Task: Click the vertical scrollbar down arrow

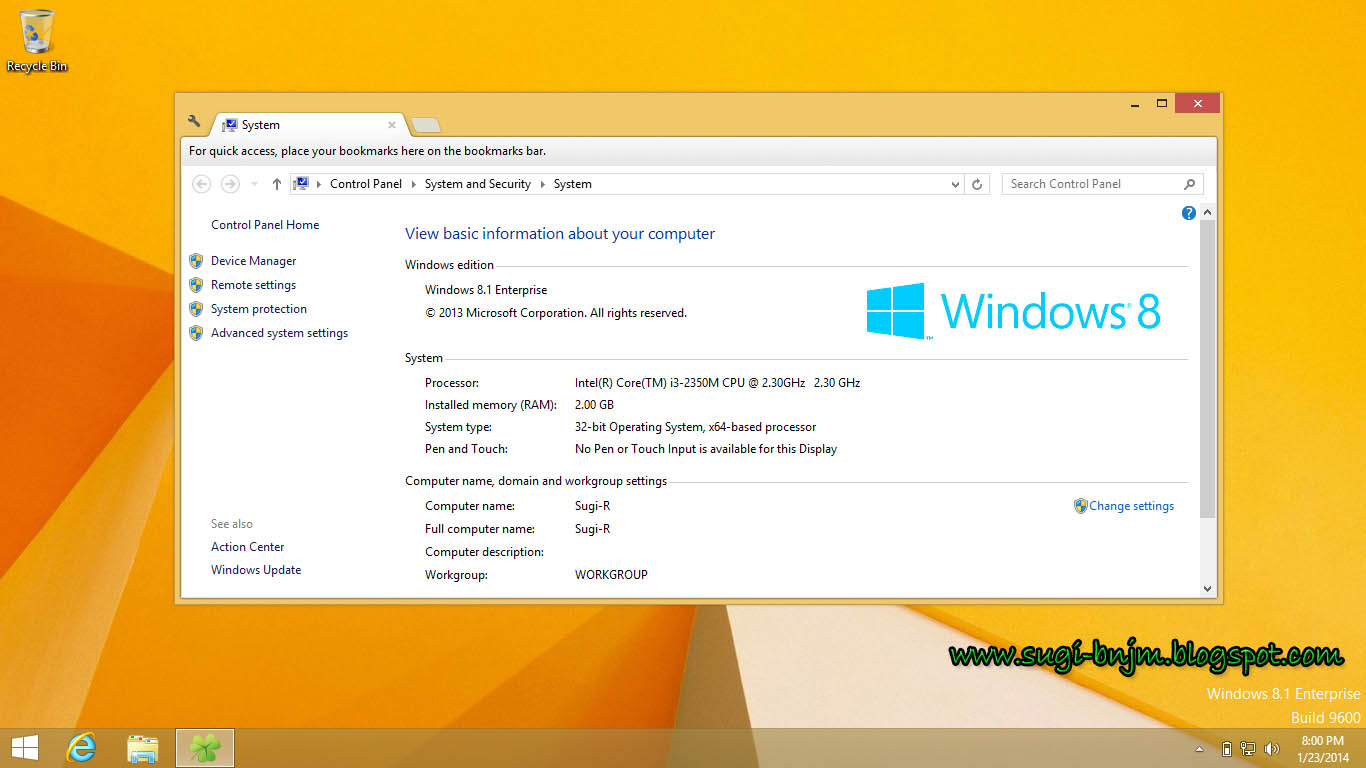Action: click(x=1207, y=588)
